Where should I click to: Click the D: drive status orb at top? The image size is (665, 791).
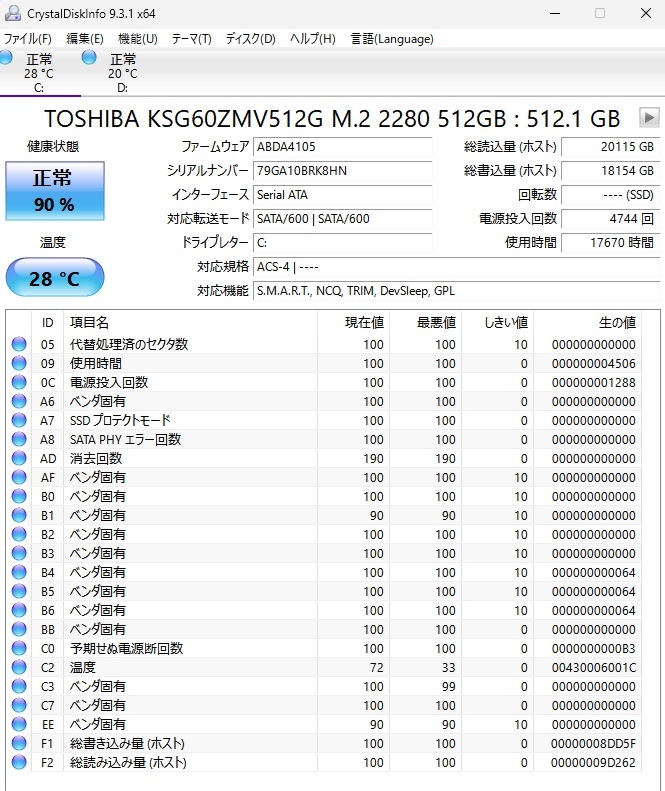[x=89, y=58]
